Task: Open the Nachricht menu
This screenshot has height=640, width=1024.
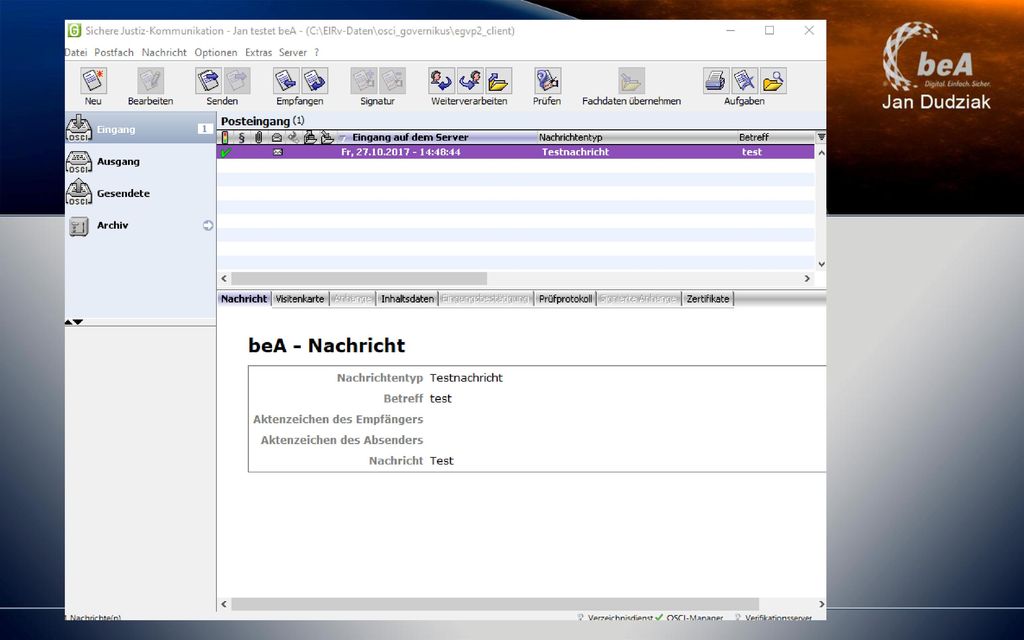Action: pyautogui.click(x=164, y=52)
